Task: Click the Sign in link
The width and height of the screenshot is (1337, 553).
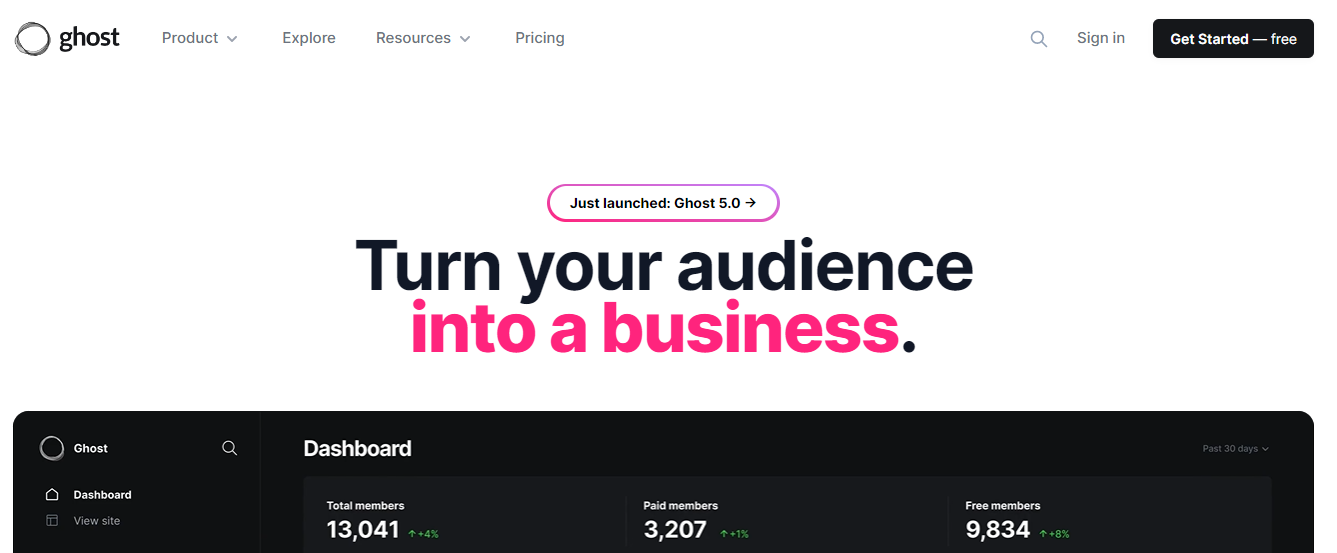Action: pyautogui.click(x=1101, y=38)
